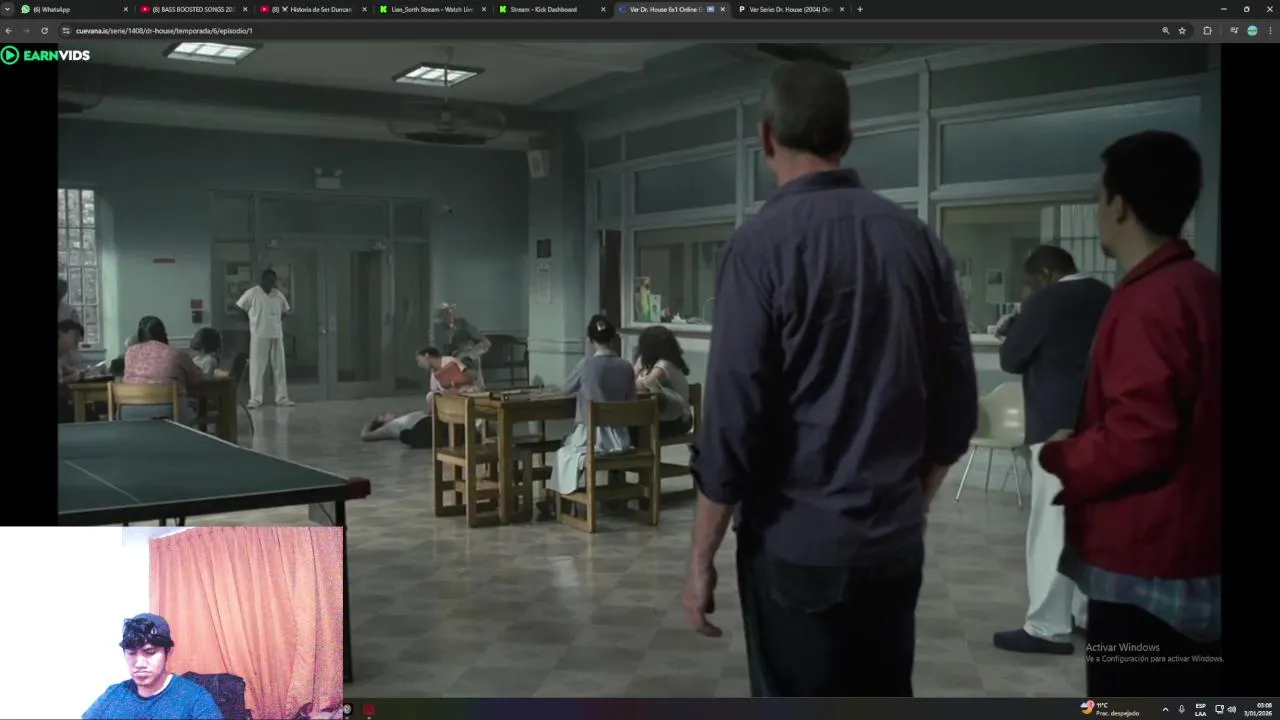Open the network icon in system tray
The height and width of the screenshot is (720, 1280).
[x=1219, y=709]
